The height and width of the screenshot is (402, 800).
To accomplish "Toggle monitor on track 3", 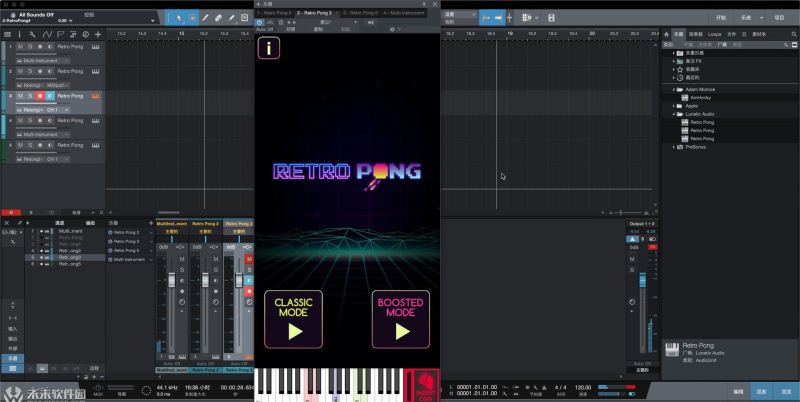I will (49, 96).
